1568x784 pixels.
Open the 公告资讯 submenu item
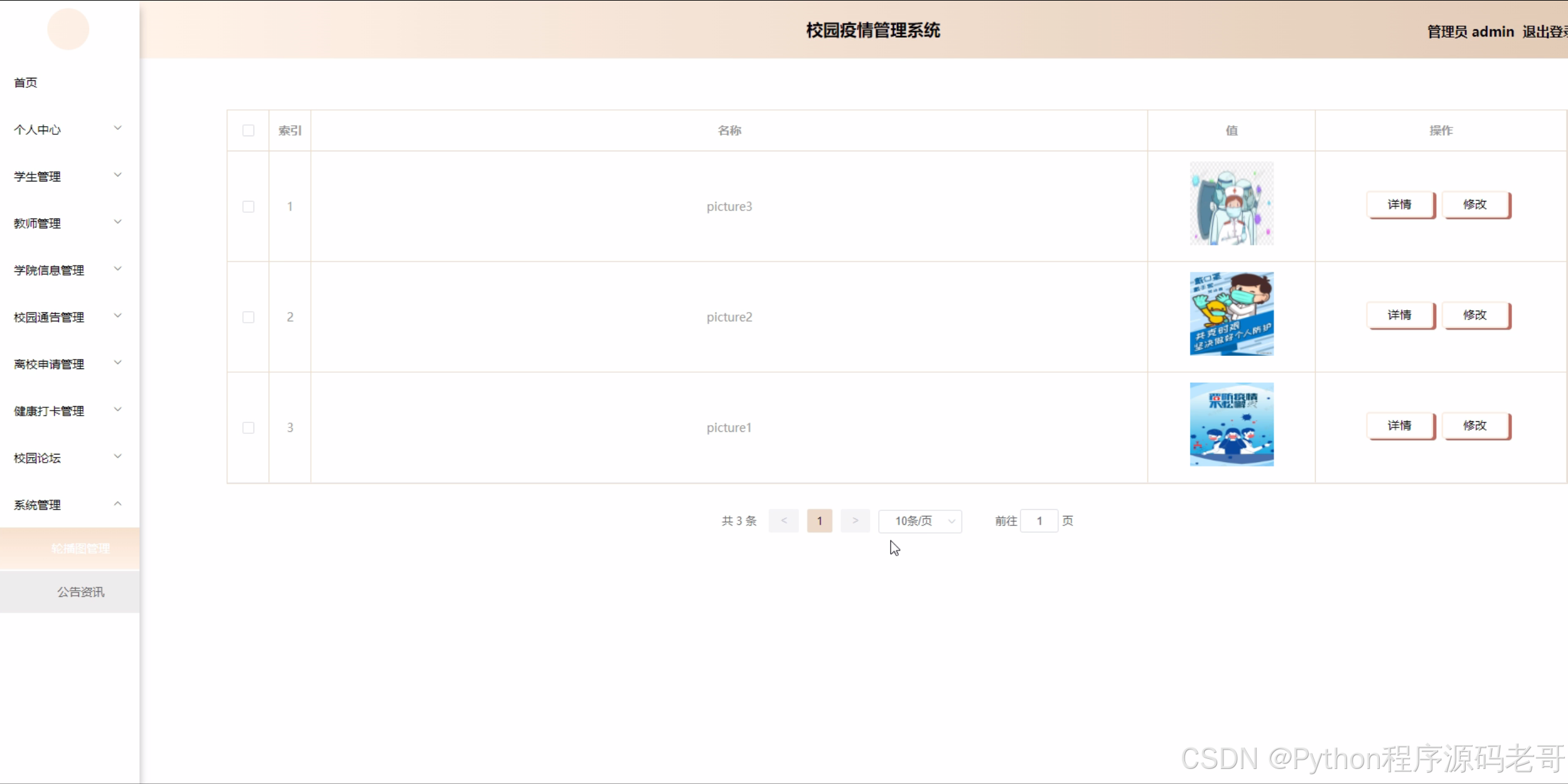(80, 592)
